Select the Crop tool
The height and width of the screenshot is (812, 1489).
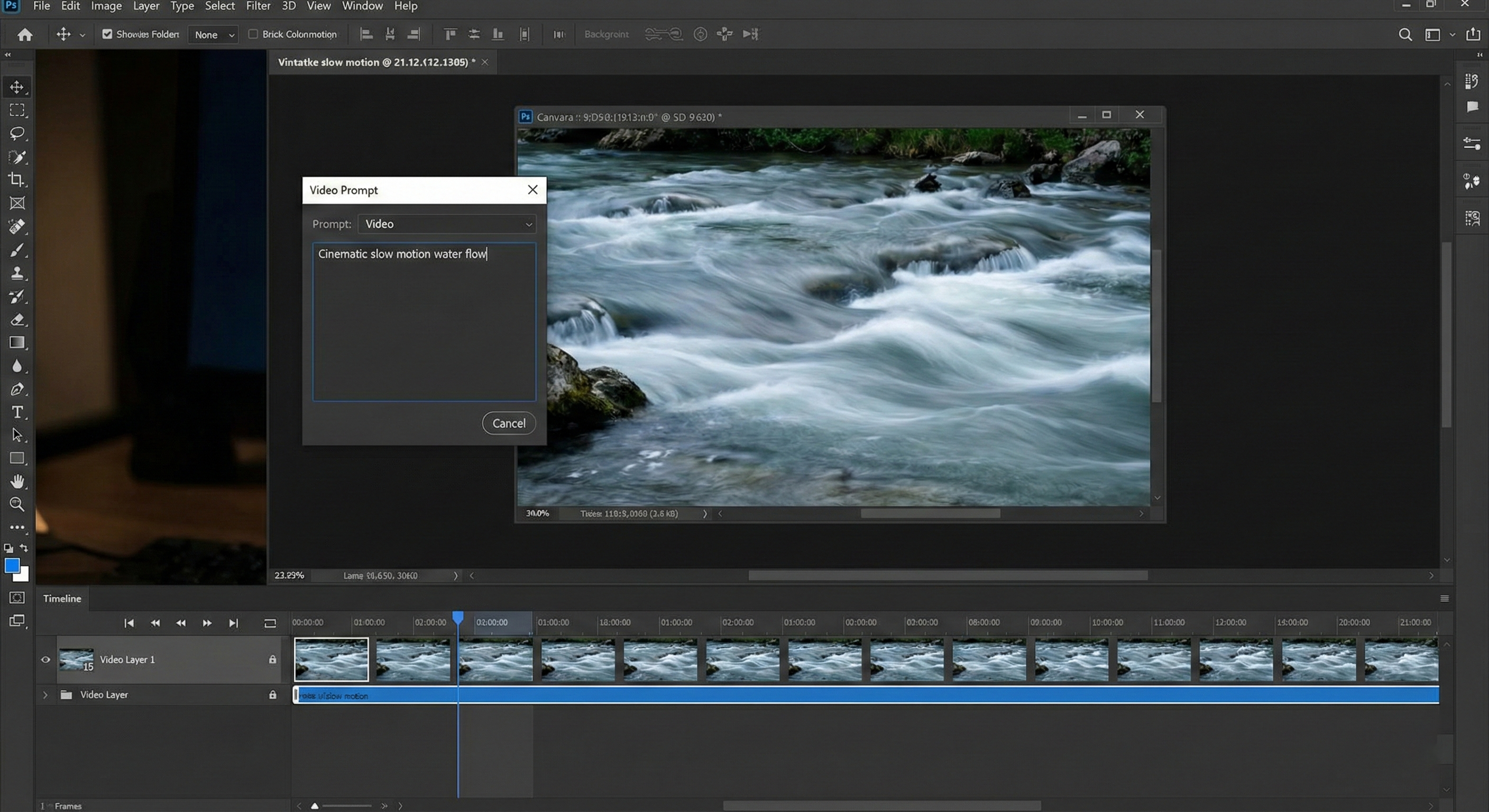click(x=17, y=180)
